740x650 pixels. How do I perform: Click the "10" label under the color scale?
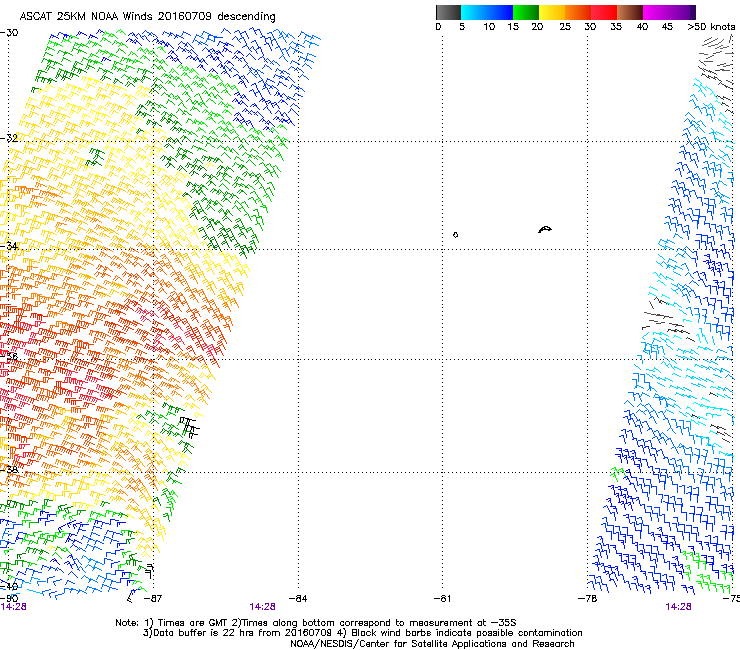click(489, 27)
